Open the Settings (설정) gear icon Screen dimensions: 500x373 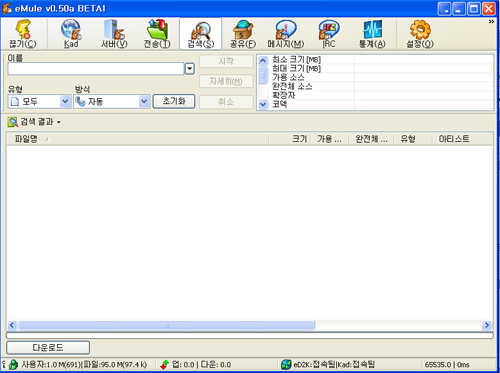tap(420, 34)
